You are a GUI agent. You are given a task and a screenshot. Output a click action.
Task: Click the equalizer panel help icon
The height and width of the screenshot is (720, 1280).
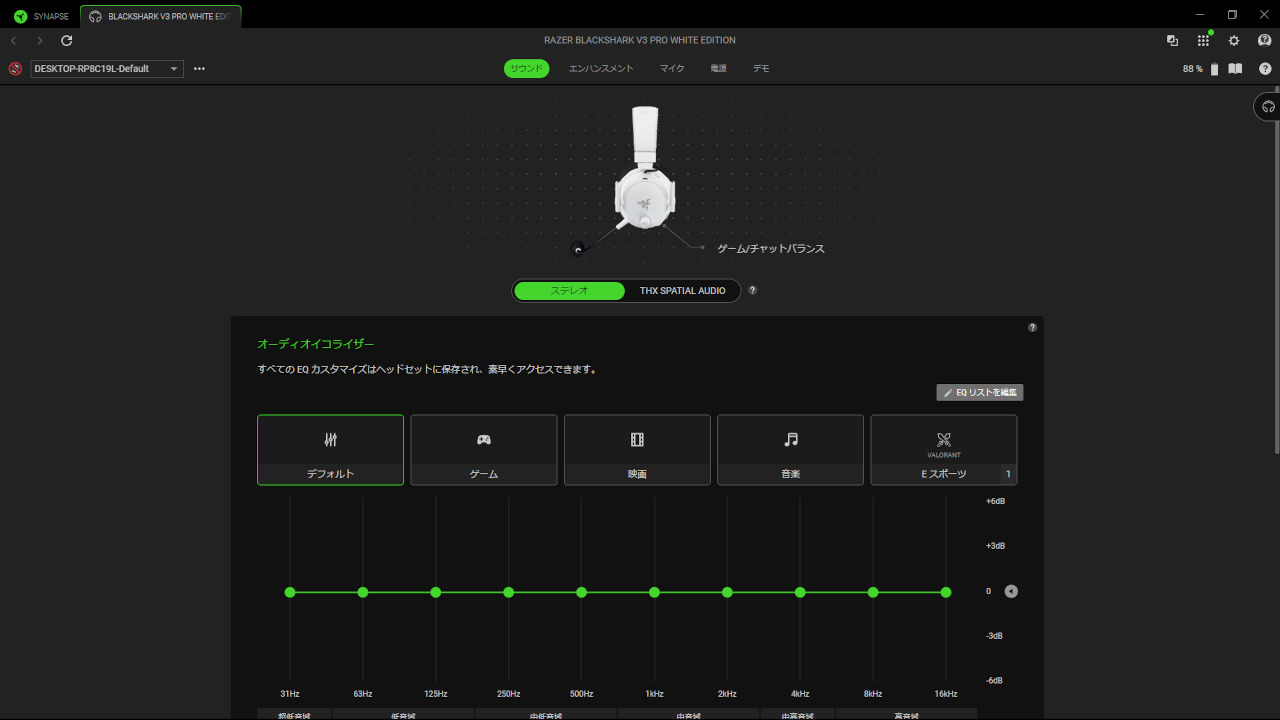point(1032,327)
